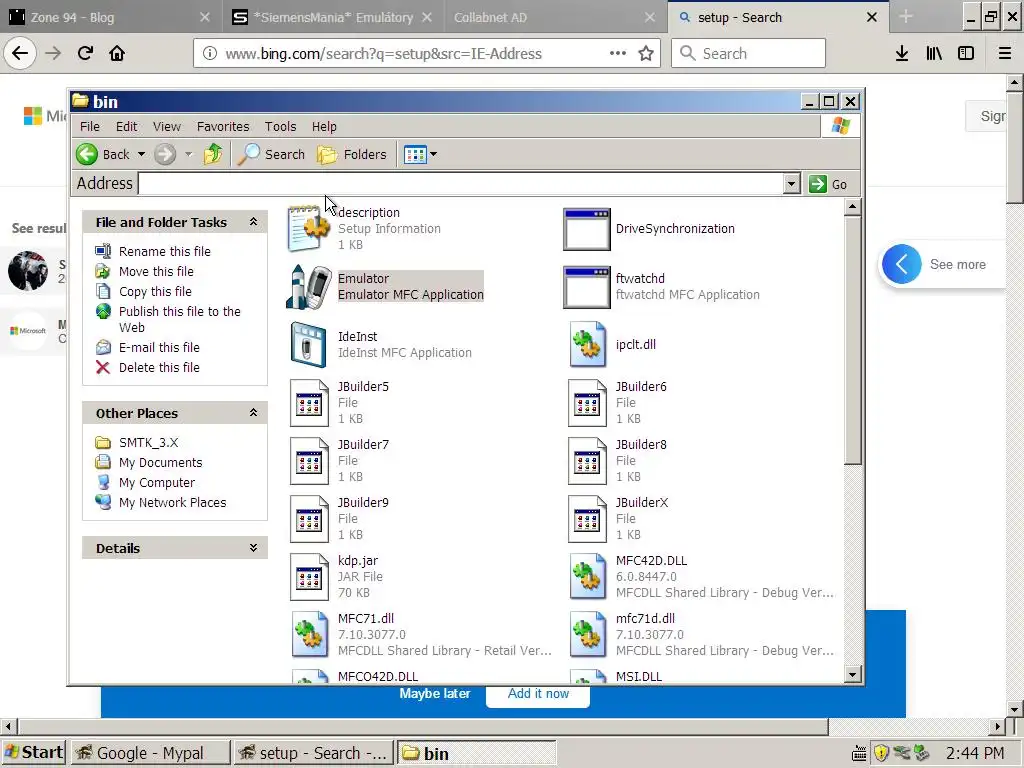Screen dimensions: 1024x768
Task: Switch to Google - Mypal taskbar item
Action: pyautogui.click(x=150, y=753)
